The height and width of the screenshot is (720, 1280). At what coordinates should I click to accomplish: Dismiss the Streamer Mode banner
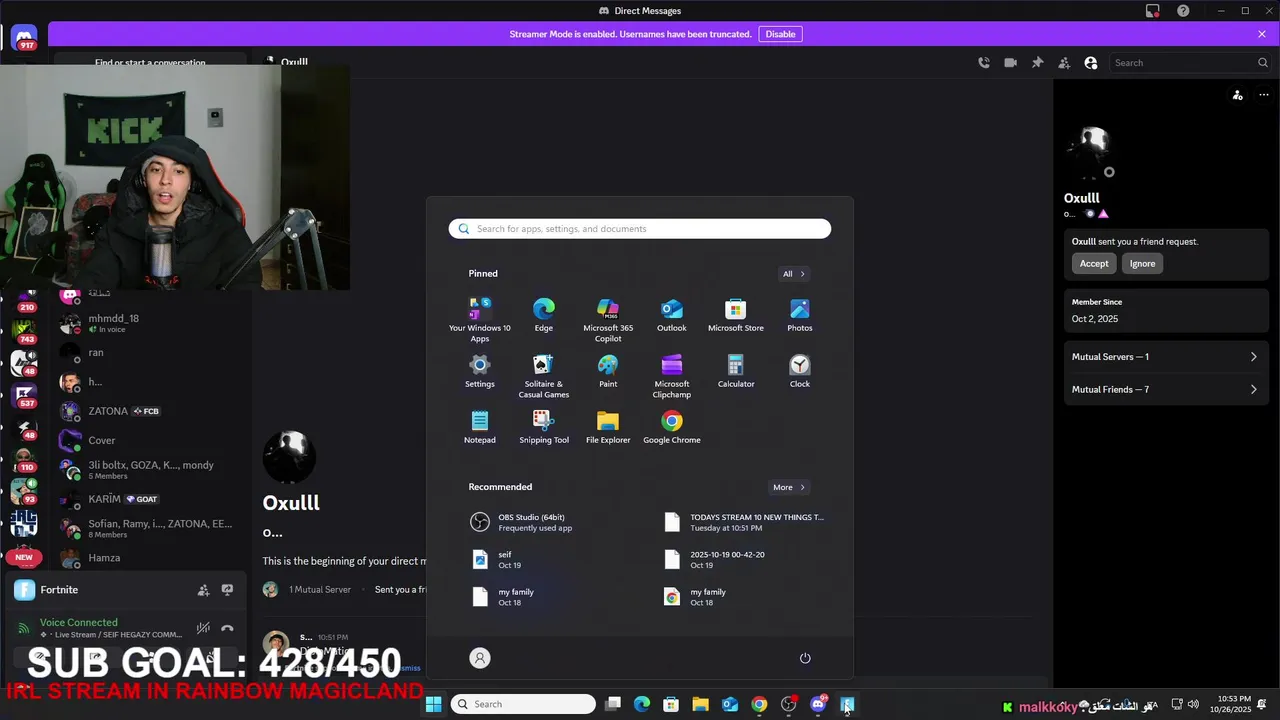pos(1262,34)
